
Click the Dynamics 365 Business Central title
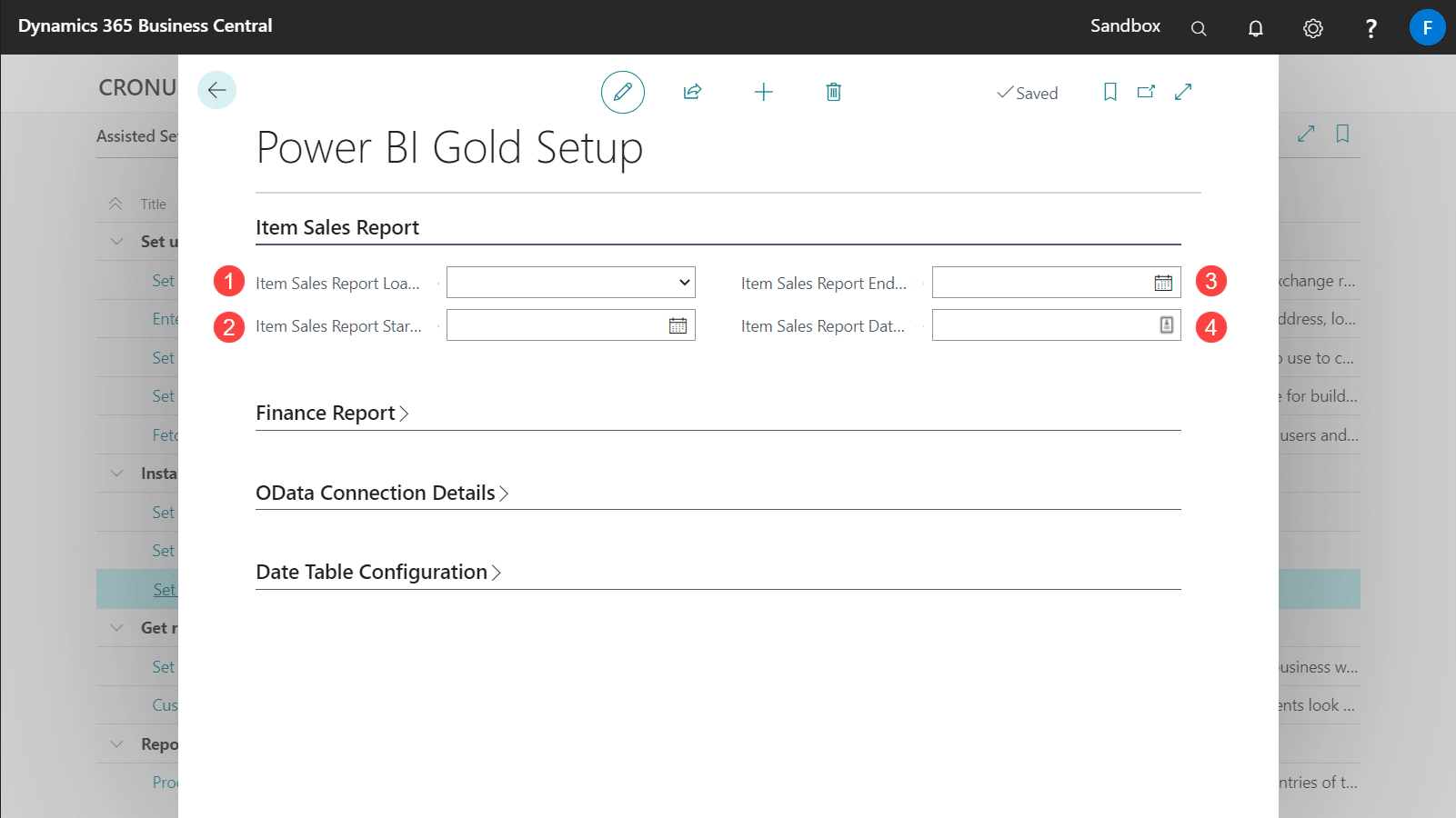pyautogui.click(x=146, y=26)
